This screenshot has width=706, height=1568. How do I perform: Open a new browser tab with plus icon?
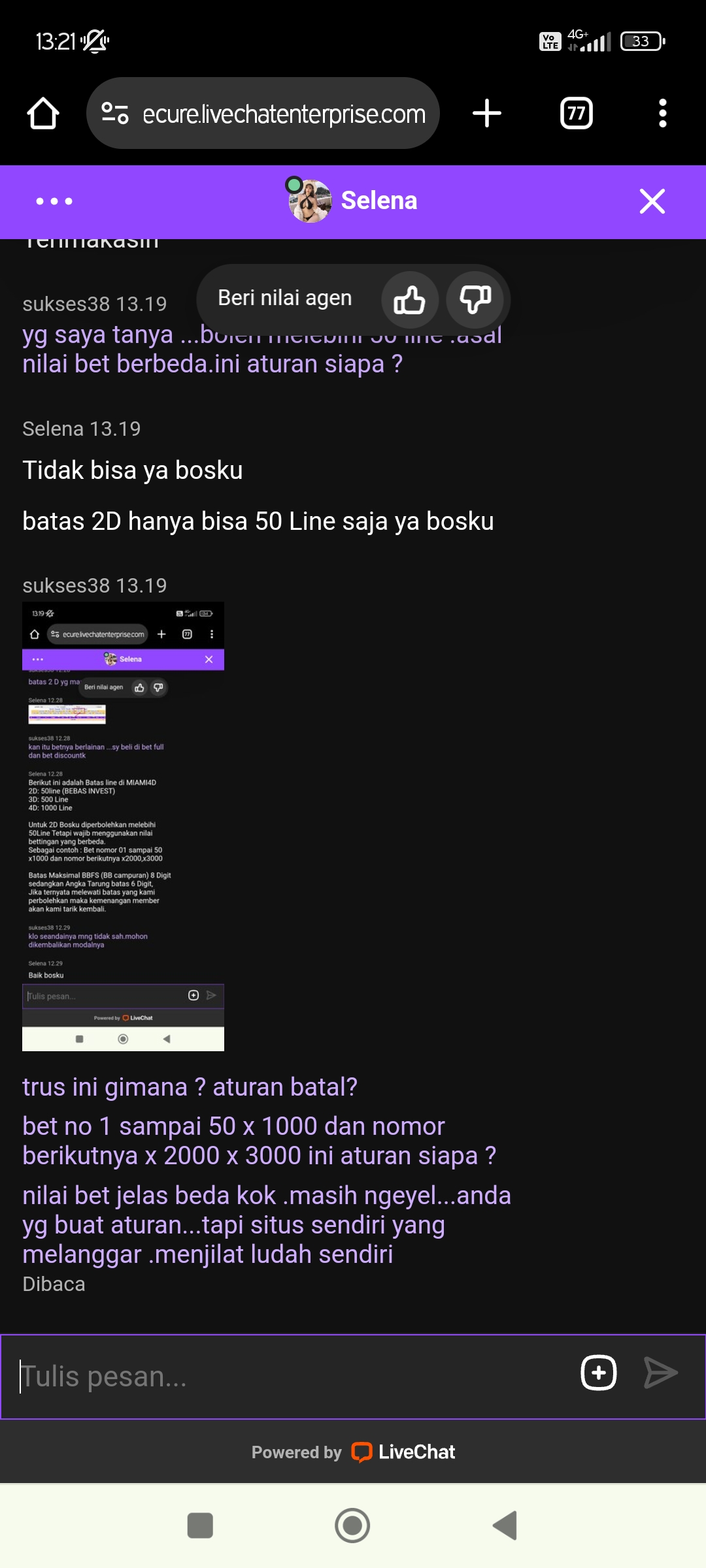[487, 113]
